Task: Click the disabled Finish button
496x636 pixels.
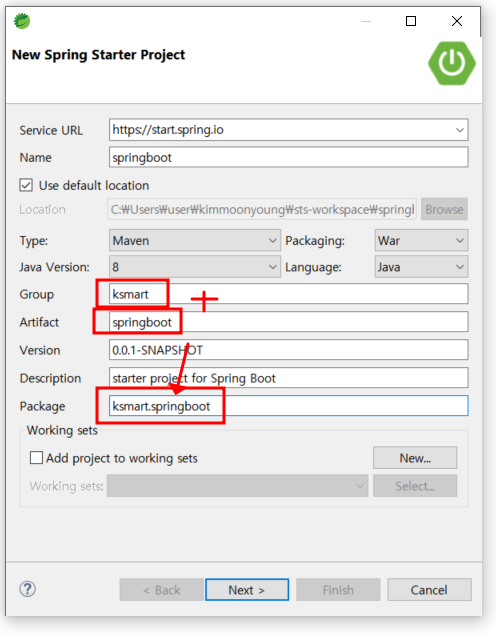Action: 338,590
